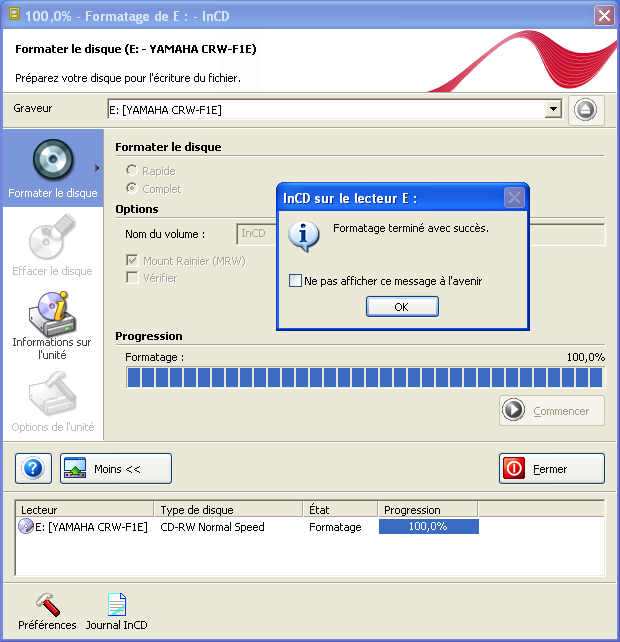The width and height of the screenshot is (620, 642).
Task: Click the 100,0% progress cell in the list
Action: tap(428, 527)
